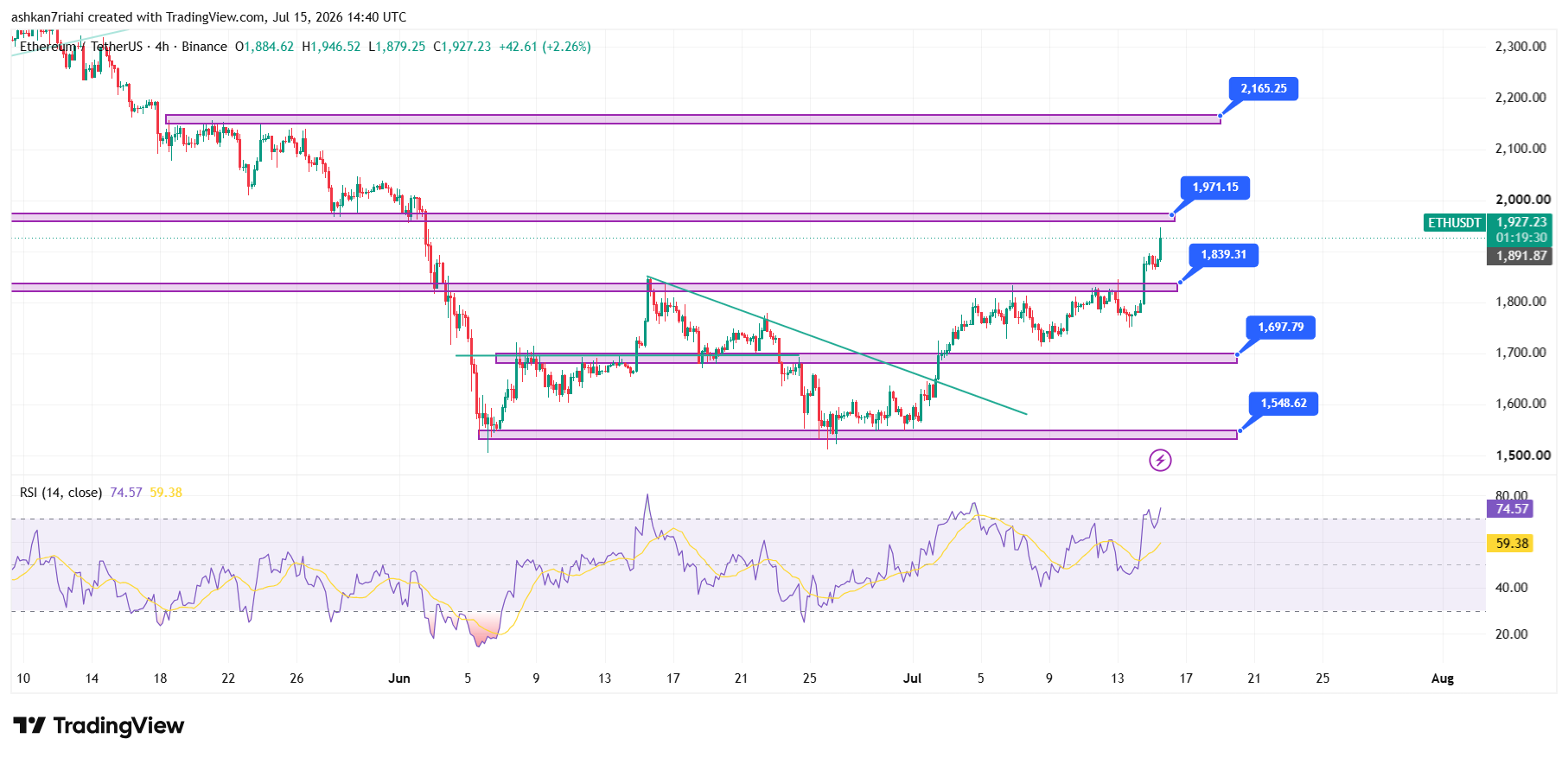Click the TradingView logo at the bottom

[x=99, y=725]
